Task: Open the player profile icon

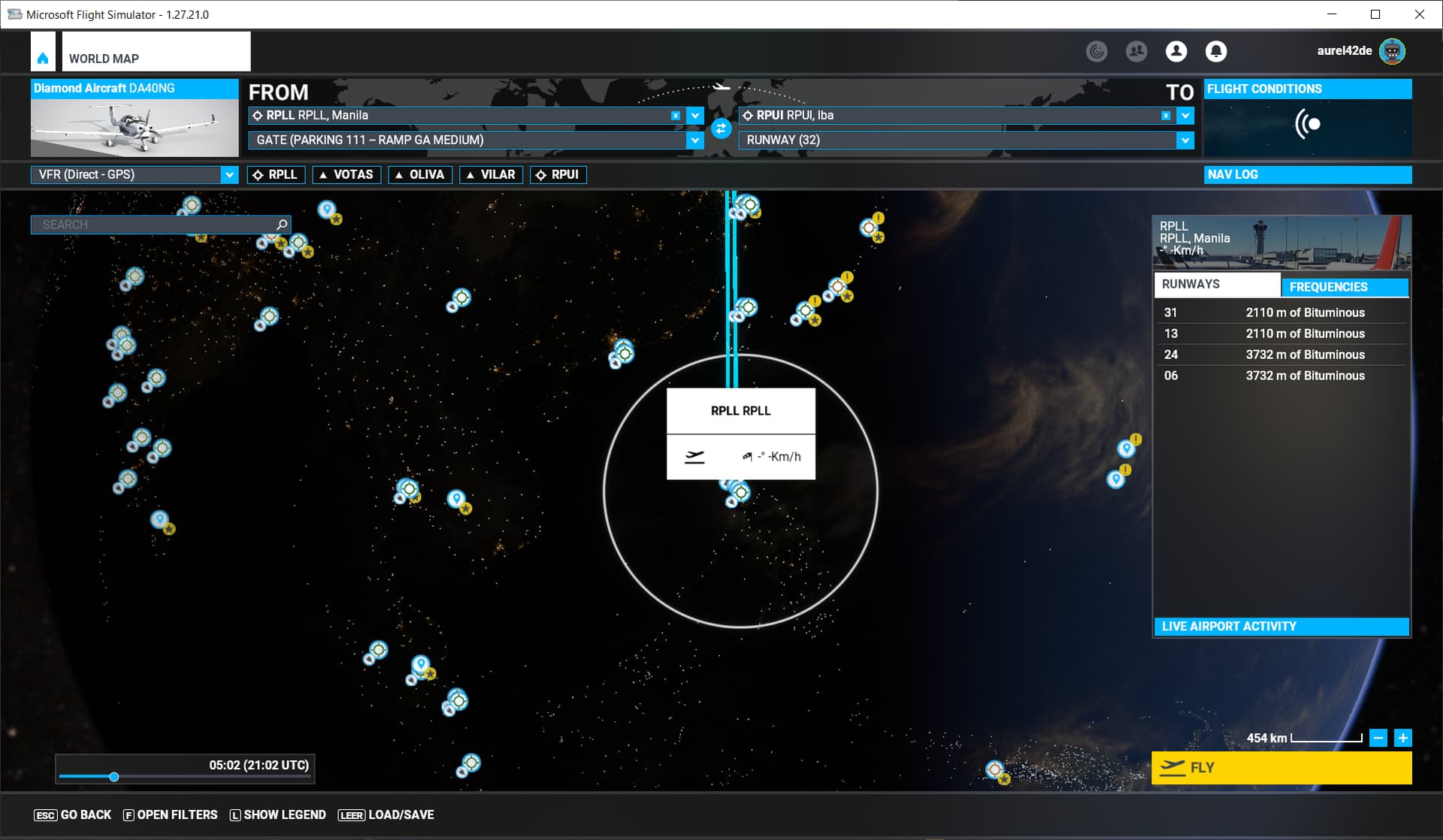Action: click(x=1175, y=51)
